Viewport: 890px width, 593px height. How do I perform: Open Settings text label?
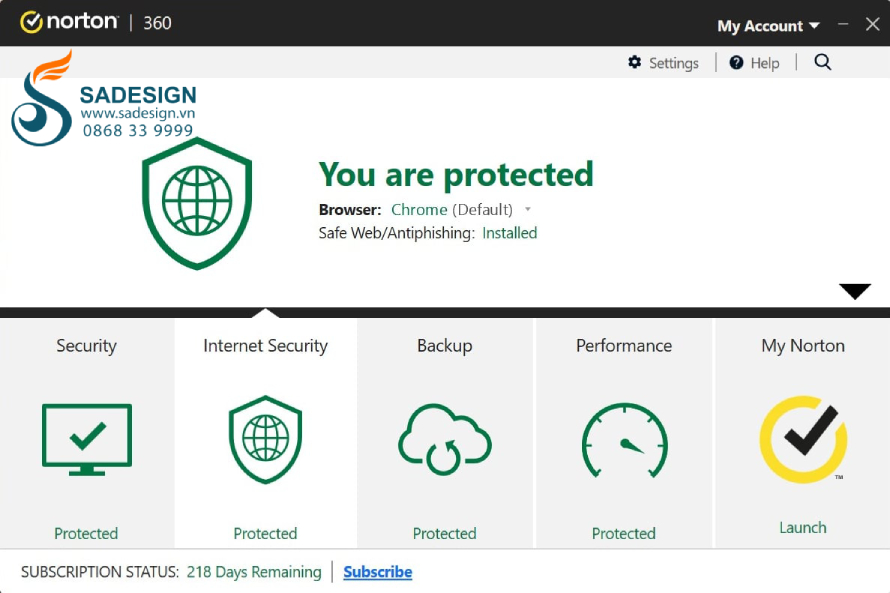coord(674,63)
